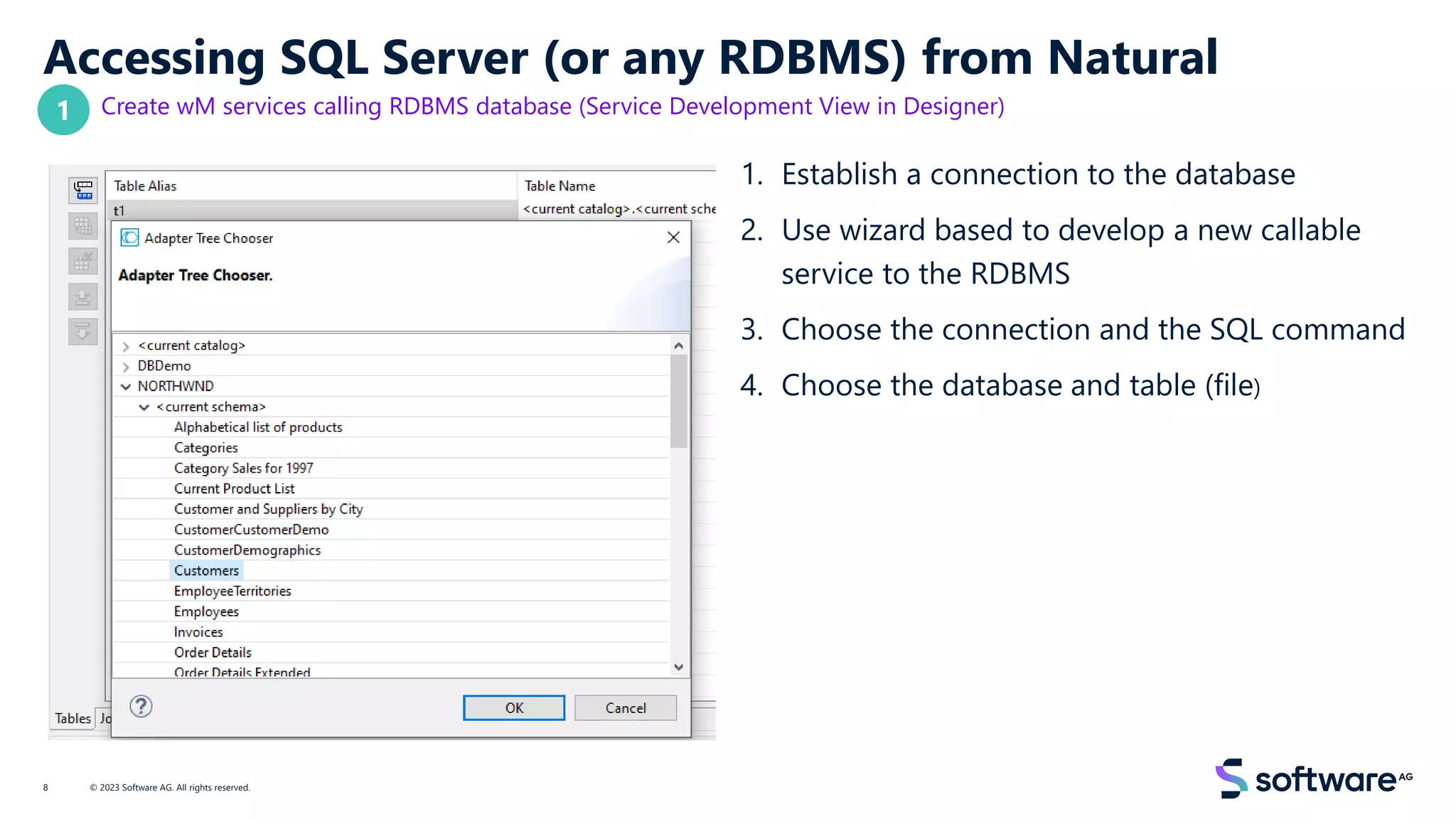This screenshot has height=819, width=1456.
Task: Click the Table Name column header
Action: point(617,186)
